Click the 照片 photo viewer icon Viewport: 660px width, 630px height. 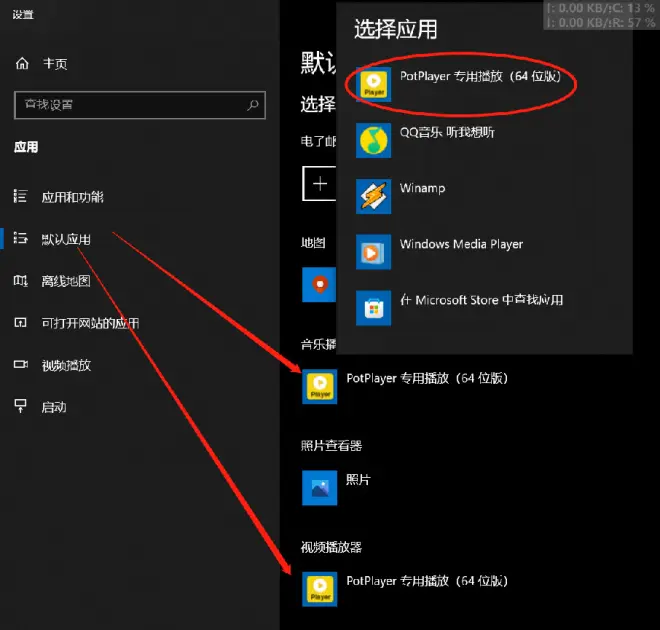[x=319, y=488]
